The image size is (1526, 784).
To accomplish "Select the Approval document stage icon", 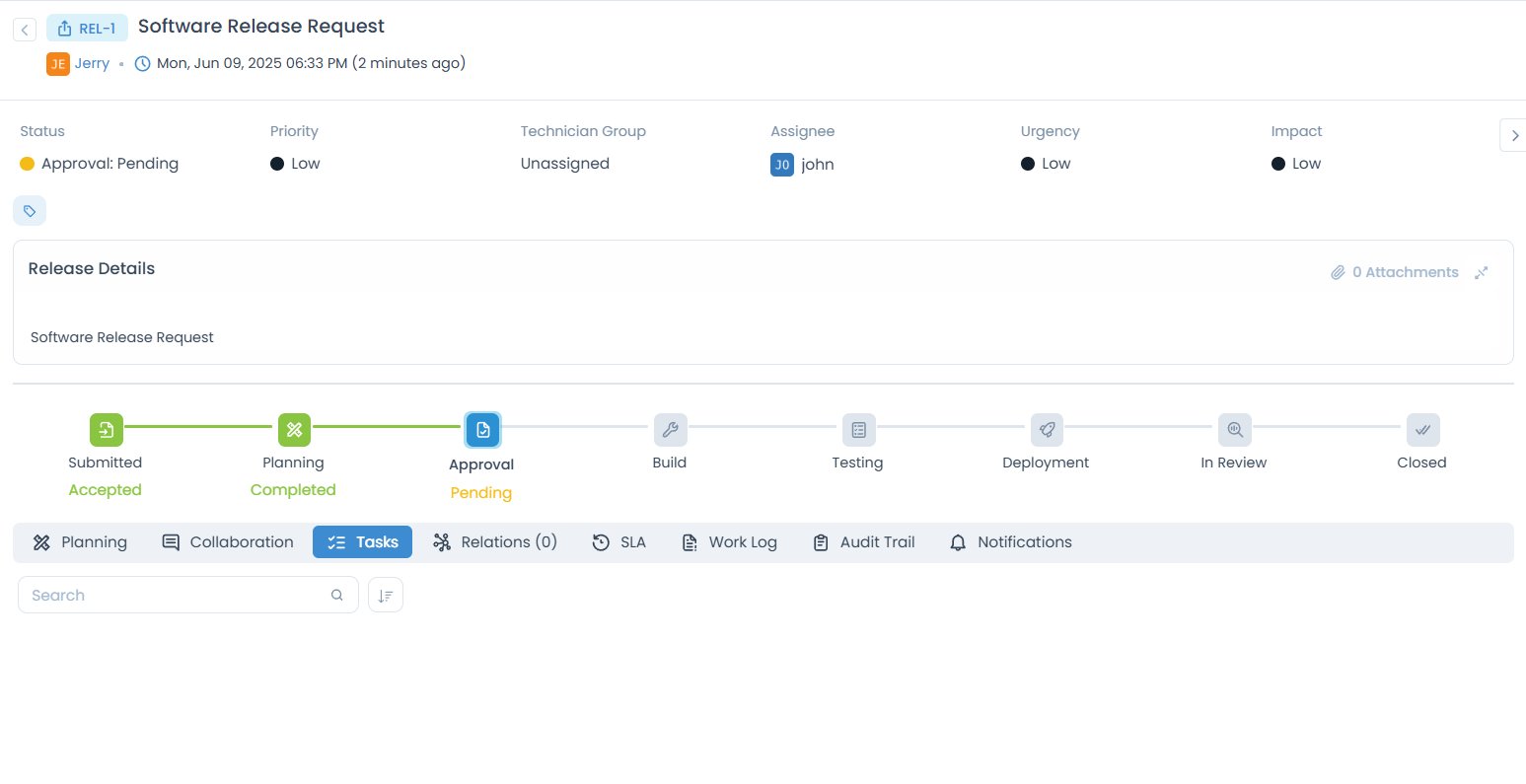I will click(x=481, y=429).
